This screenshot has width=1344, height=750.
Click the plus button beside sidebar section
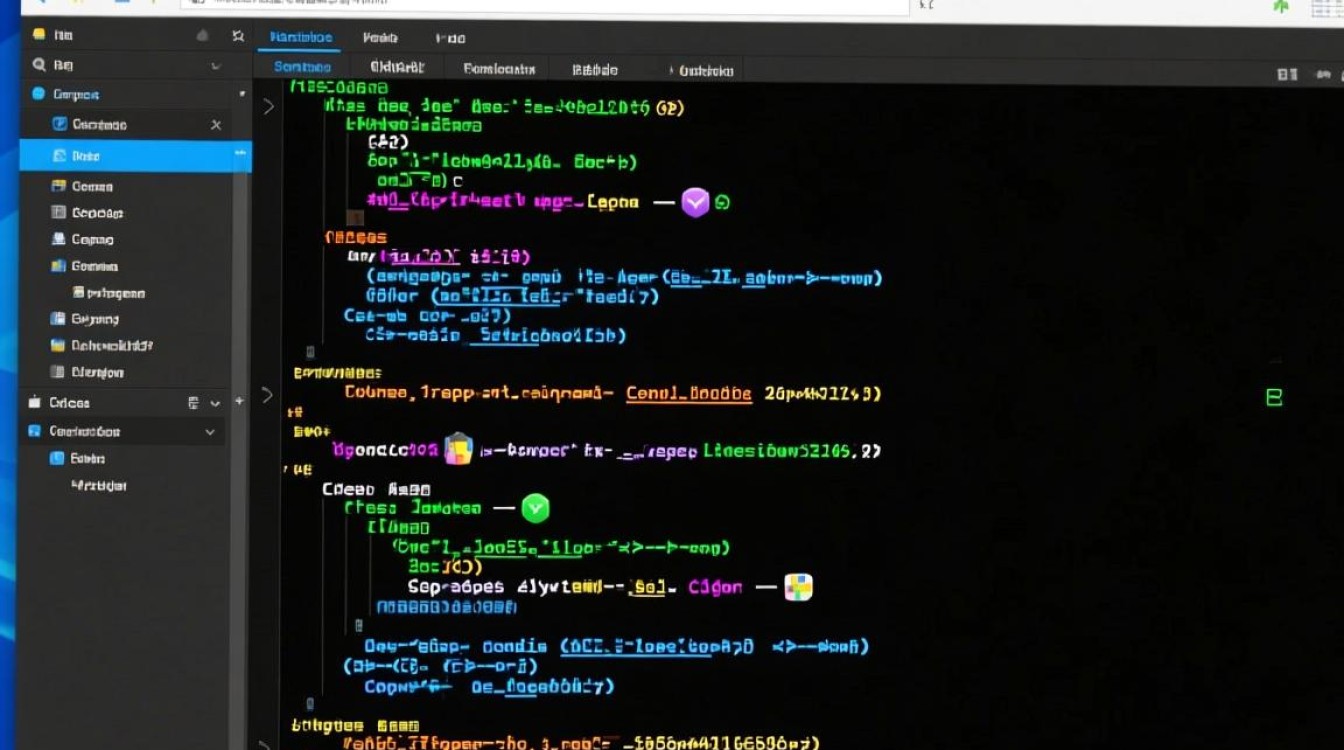click(x=239, y=401)
